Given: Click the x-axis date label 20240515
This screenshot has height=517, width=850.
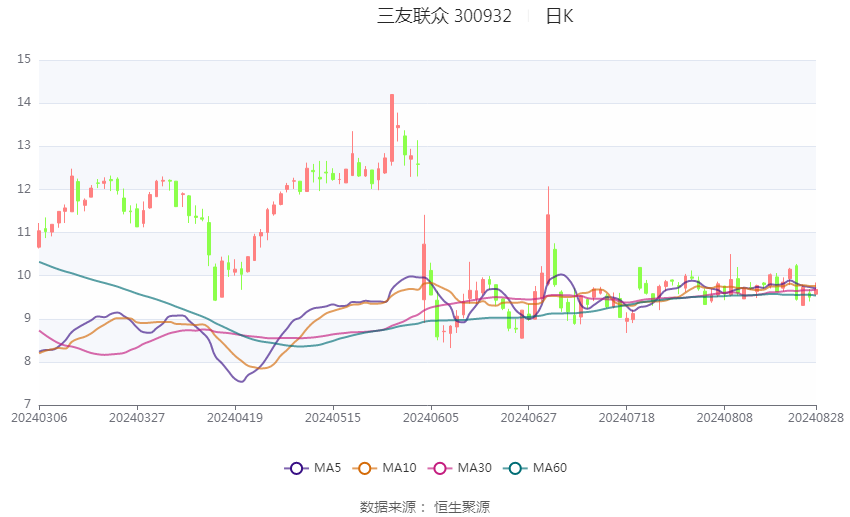Looking at the screenshot, I should coord(333,418).
